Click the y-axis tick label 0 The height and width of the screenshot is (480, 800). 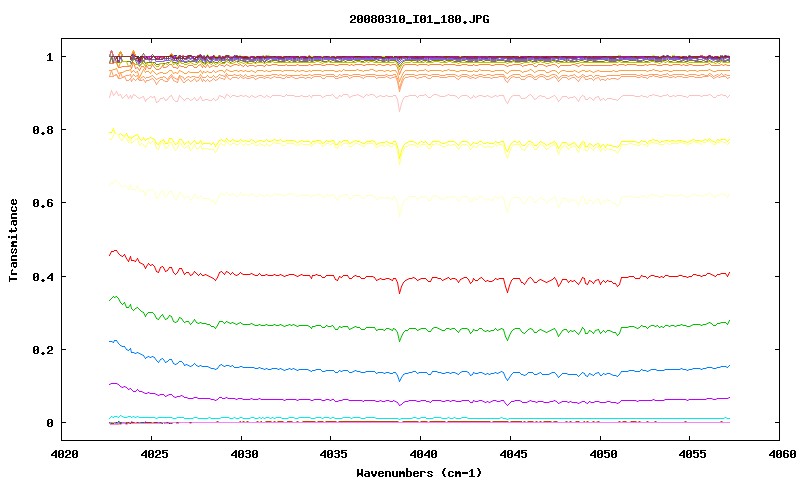coord(49,423)
